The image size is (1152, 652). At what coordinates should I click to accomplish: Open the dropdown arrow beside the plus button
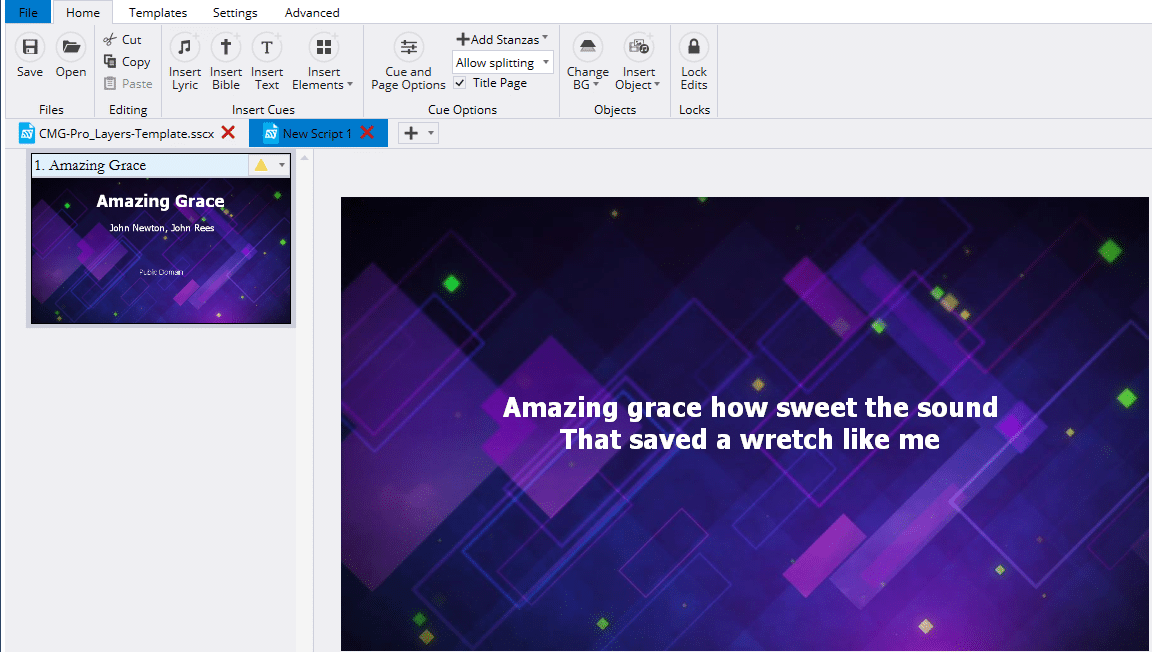coord(431,133)
